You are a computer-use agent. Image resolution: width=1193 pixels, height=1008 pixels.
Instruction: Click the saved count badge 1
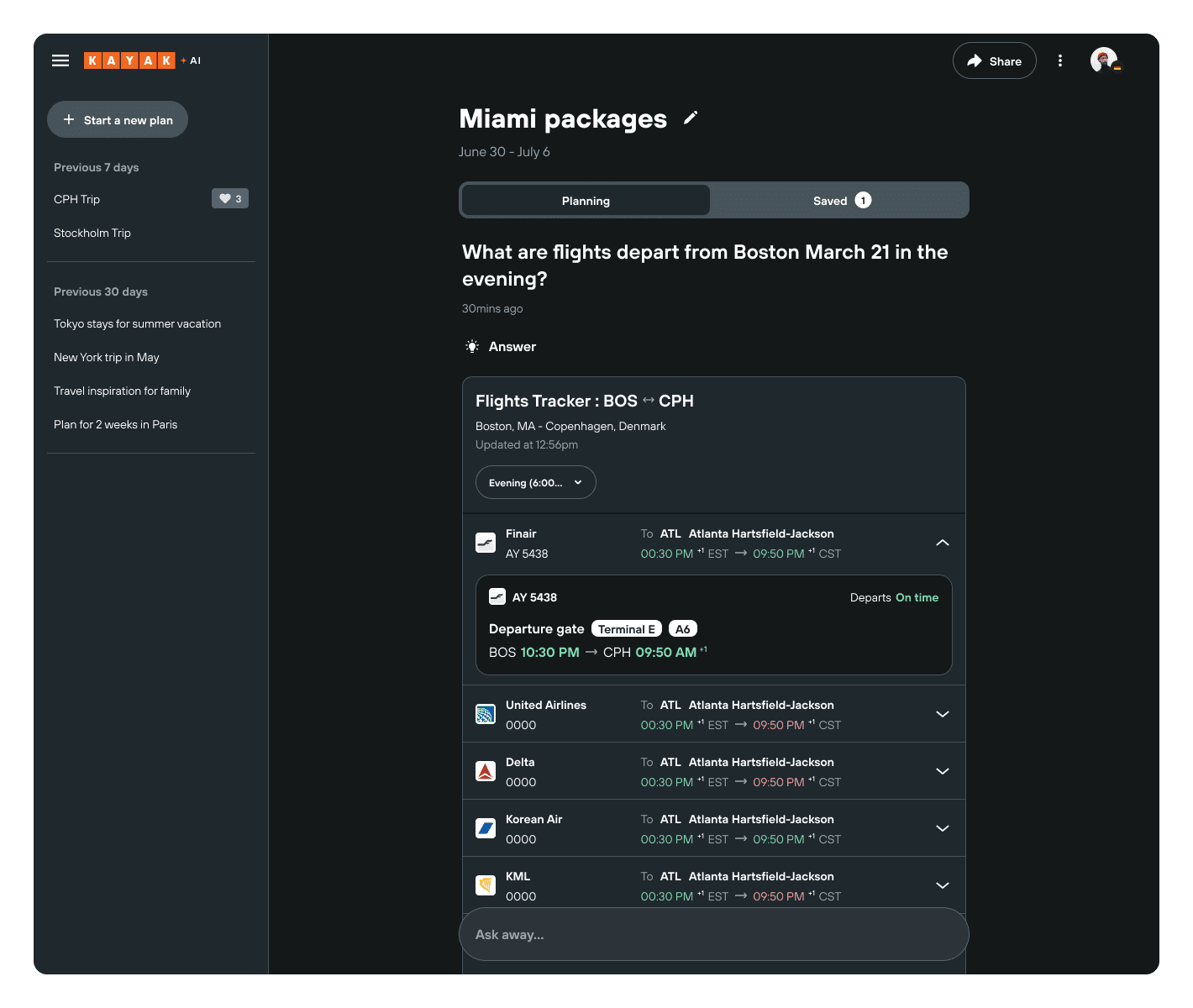(863, 200)
